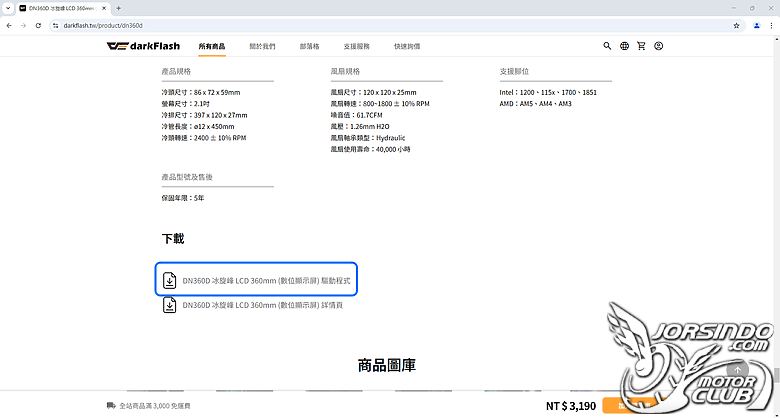Open the site search magnifier icon

point(607,46)
